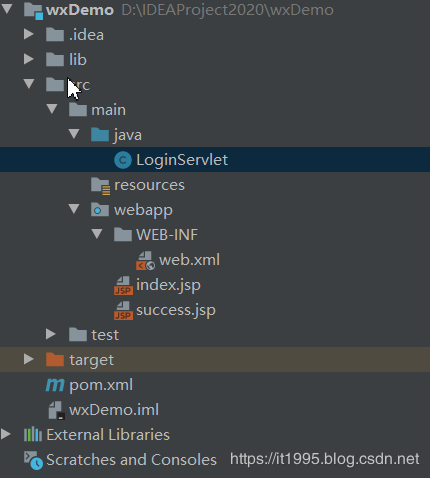Click the resources folder icon
The width and height of the screenshot is (430, 478).
pyautogui.click(x=100, y=186)
